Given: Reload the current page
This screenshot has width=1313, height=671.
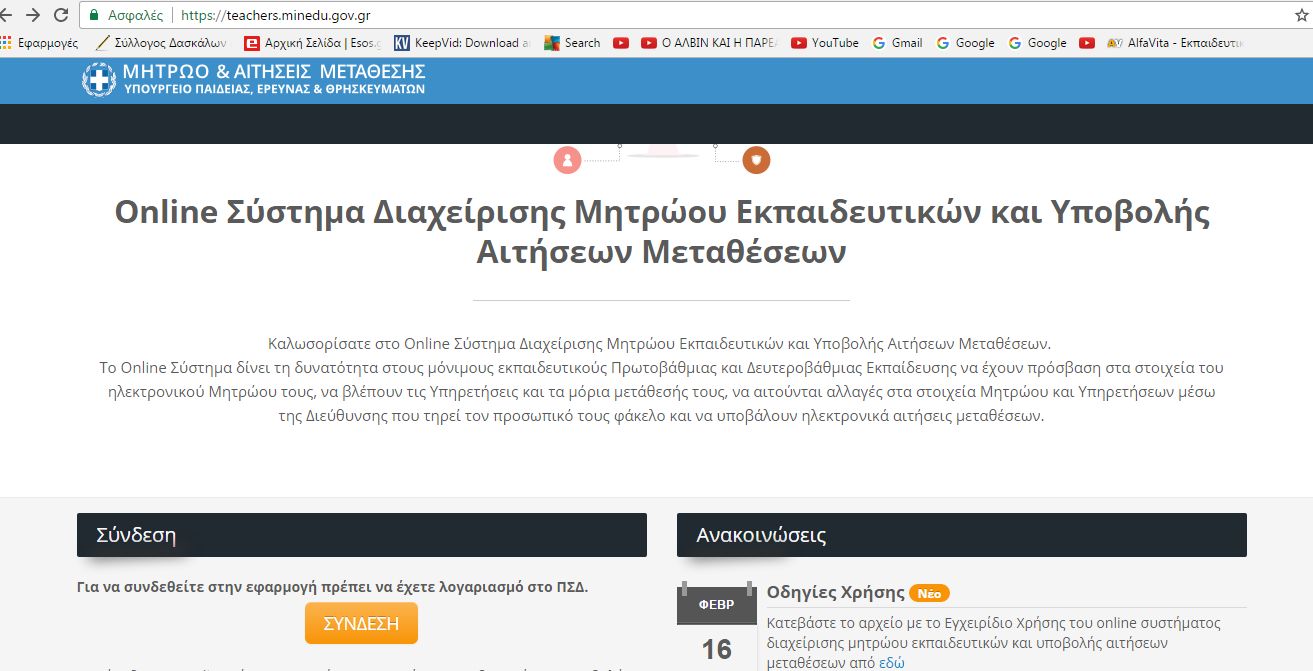Looking at the screenshot, I should tap(62, 15).
